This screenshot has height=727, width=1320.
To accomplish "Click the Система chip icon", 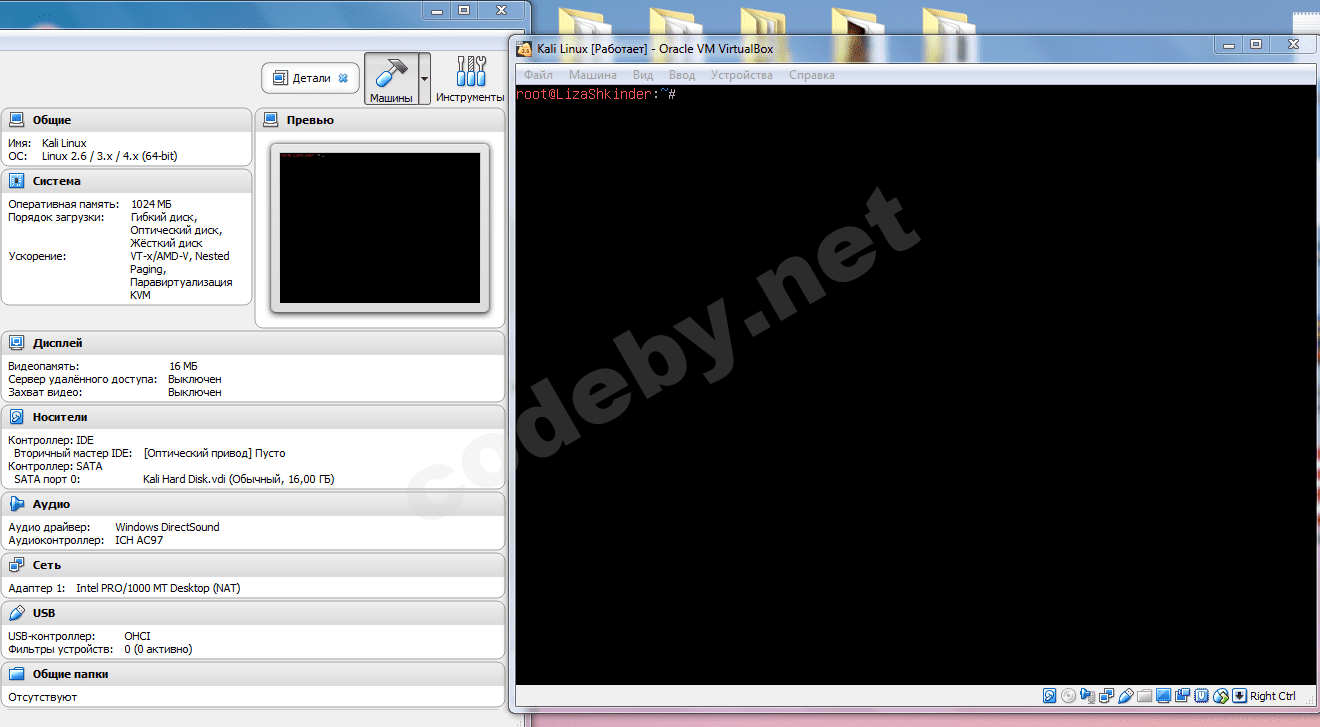I will [x=17, y=181].
